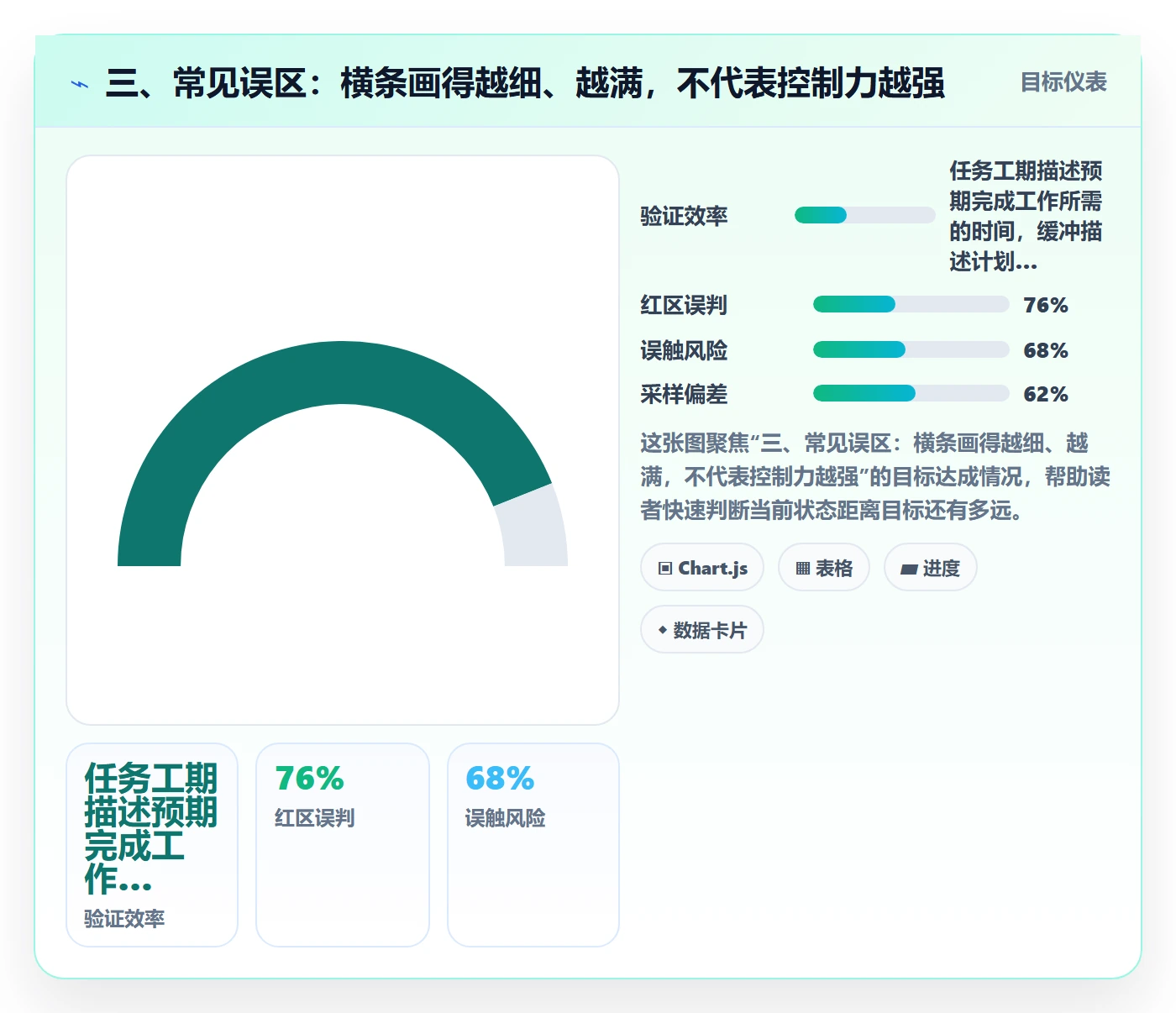
Task: Click the 误触风险 row label in the list
Action: click(x=684, y=350)
